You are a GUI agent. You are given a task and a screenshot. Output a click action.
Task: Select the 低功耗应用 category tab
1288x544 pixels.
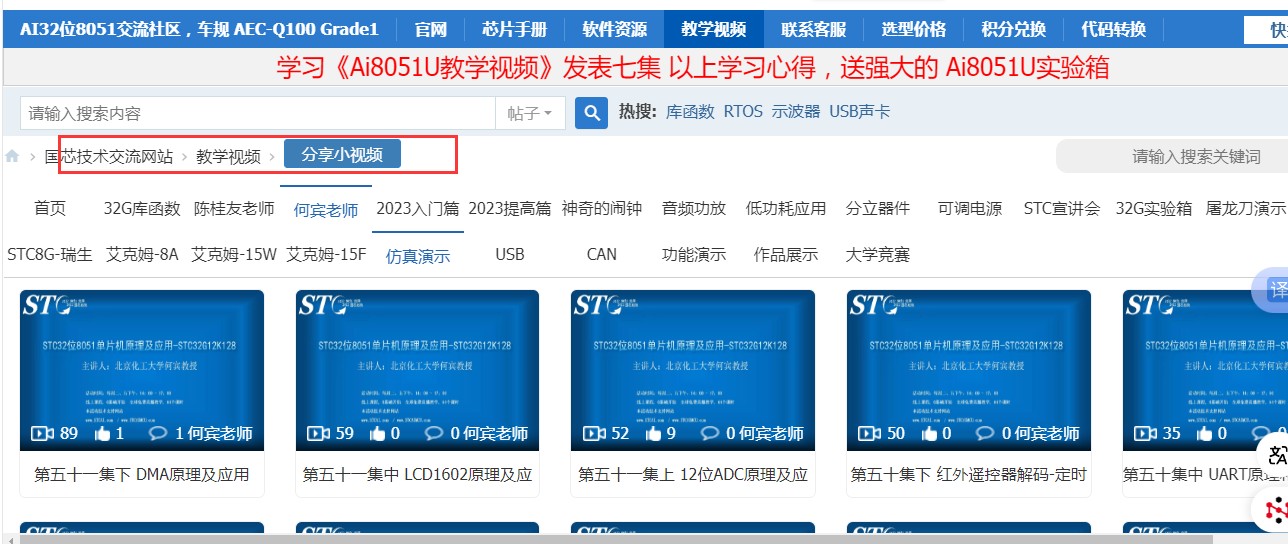coord(786,208)
